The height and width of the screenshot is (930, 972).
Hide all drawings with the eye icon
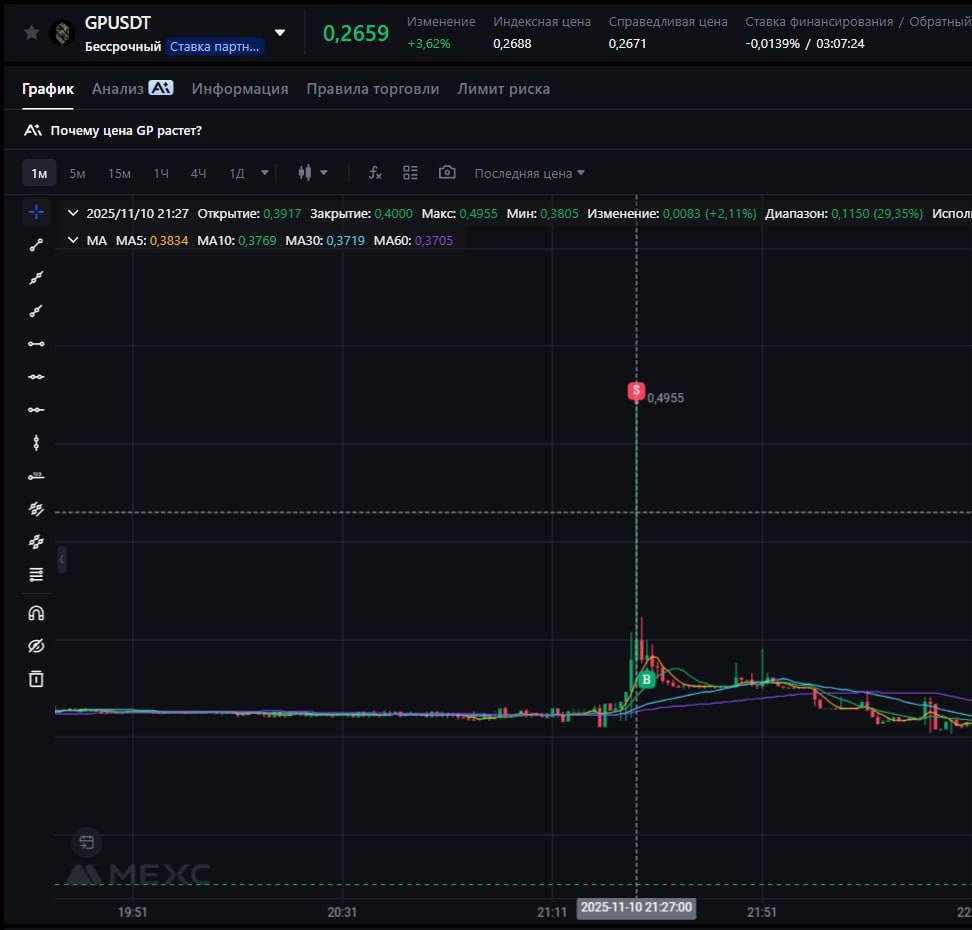coord(36,646)
